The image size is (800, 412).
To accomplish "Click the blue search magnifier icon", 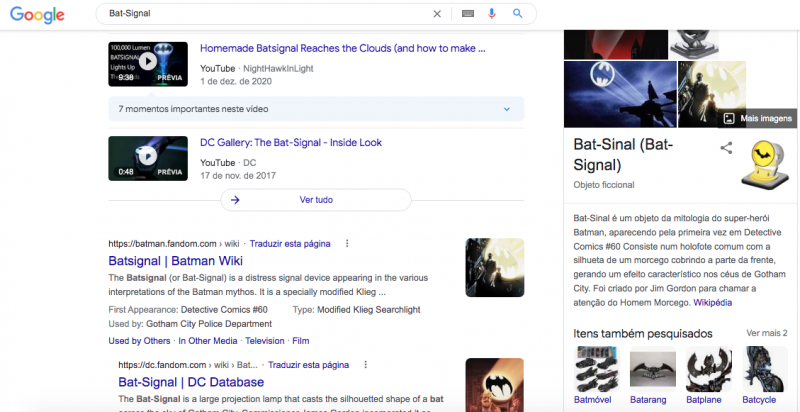I will click(517, 14).
